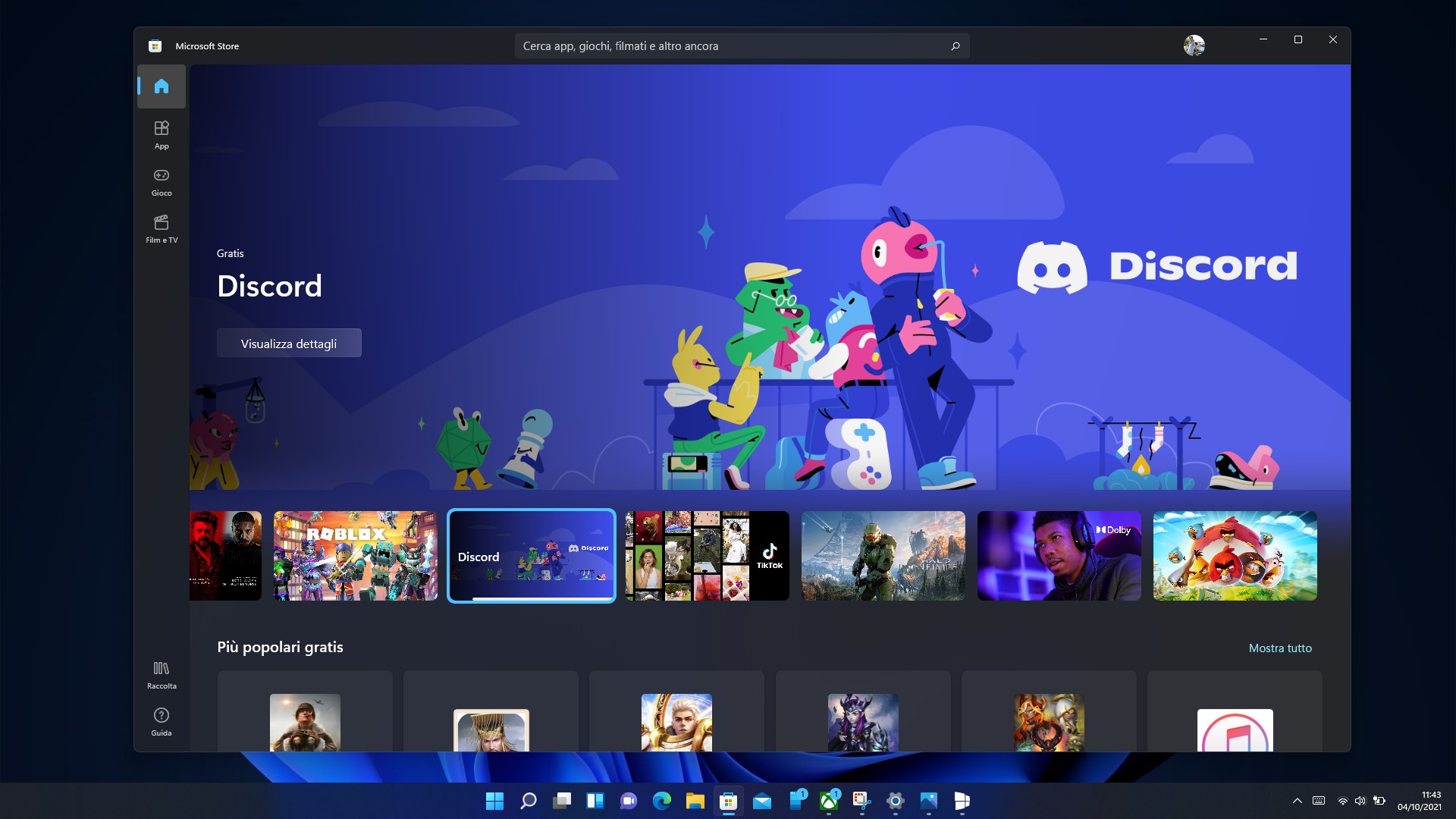Open the Mostra tutto link

tap(1280, 648)
